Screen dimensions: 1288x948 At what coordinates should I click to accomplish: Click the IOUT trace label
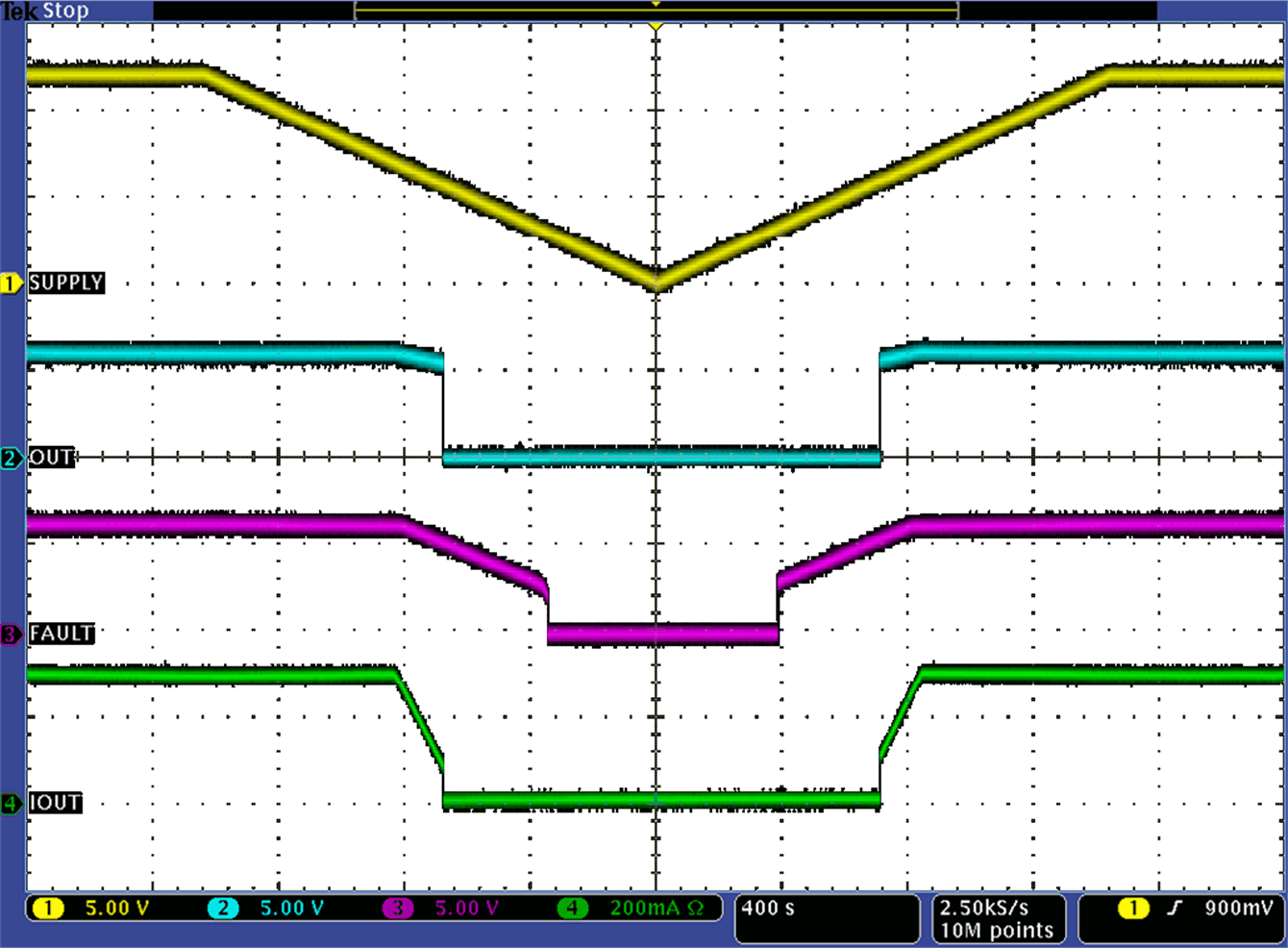click(55, 804)
